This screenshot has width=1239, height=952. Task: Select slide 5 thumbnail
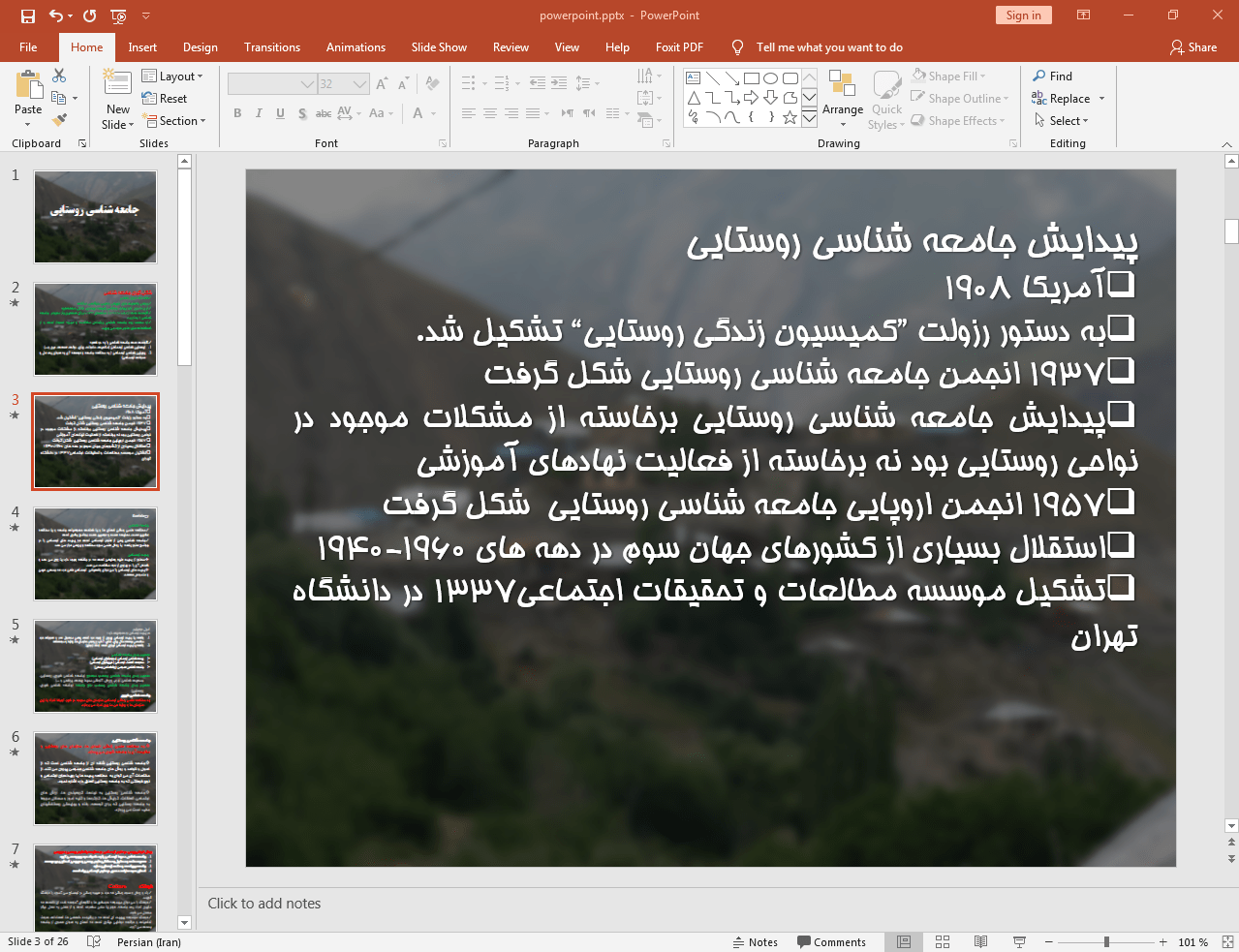[95, 666]
